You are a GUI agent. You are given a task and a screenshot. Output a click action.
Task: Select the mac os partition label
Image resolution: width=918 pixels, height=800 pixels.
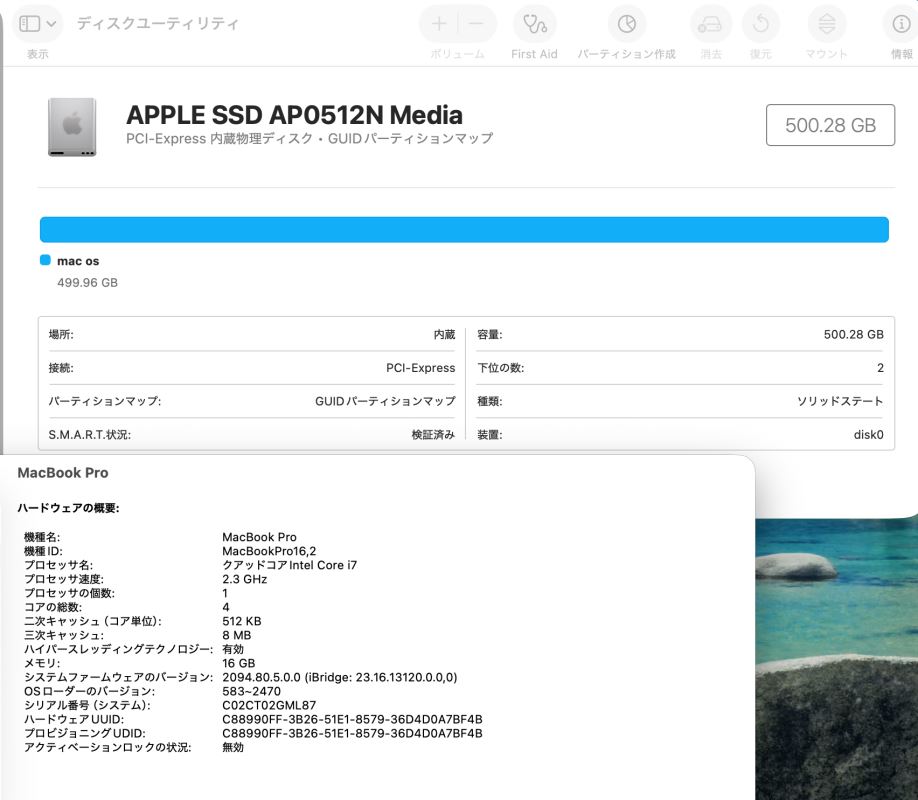[78, 261]
